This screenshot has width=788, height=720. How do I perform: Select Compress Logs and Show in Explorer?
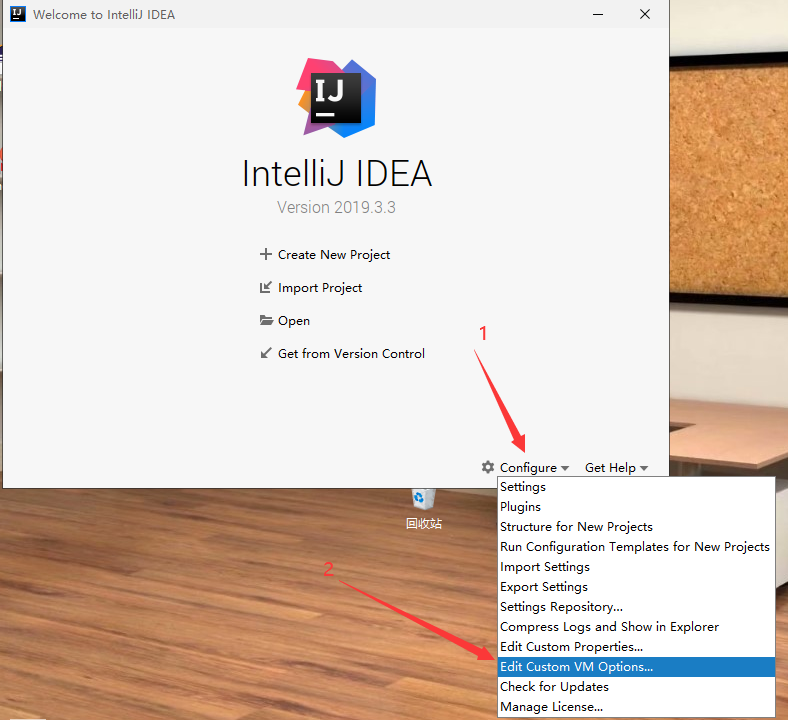pyautogui.click(x=636, y=627)
